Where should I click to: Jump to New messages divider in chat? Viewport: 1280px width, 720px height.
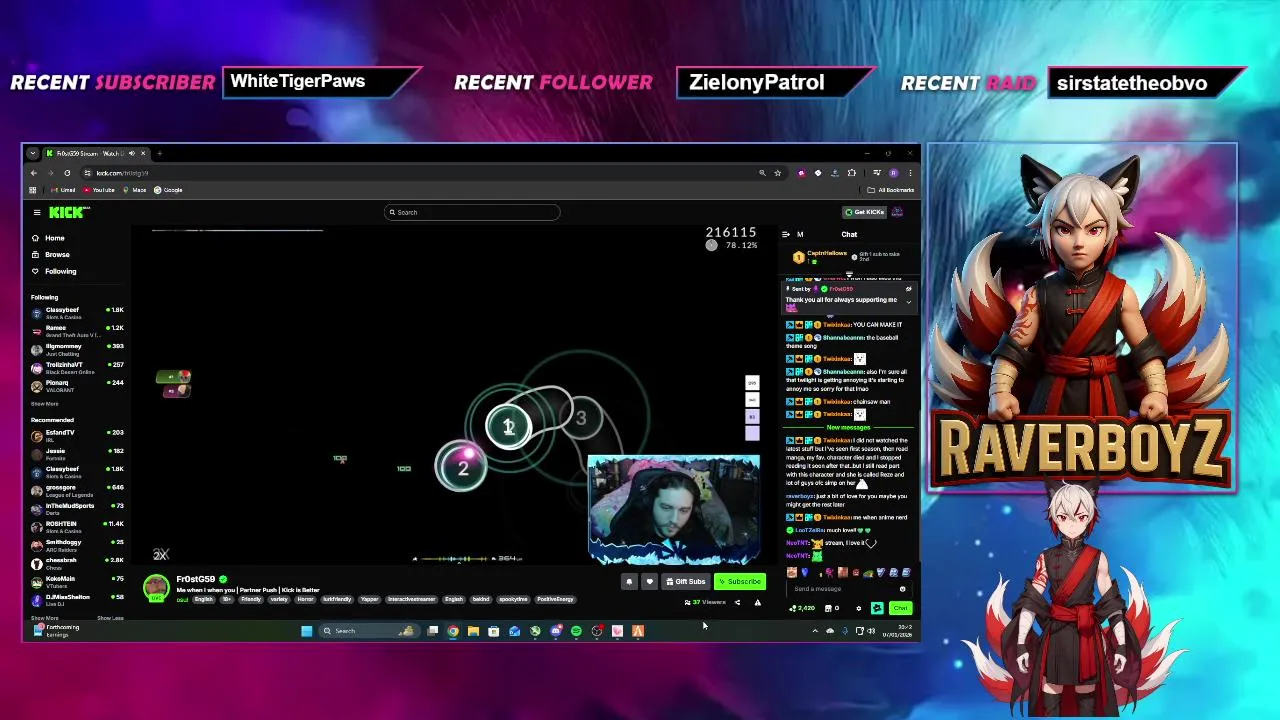848,427
